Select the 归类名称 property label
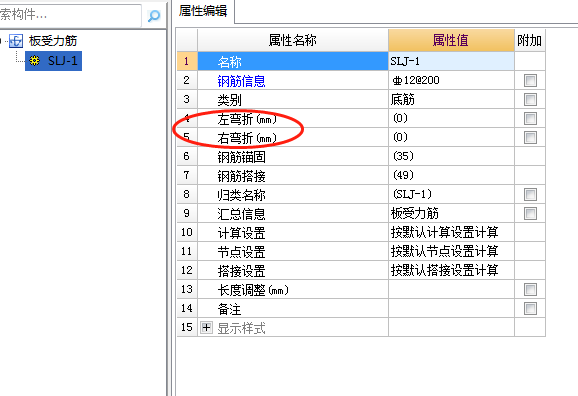 (x=241, y=195)
